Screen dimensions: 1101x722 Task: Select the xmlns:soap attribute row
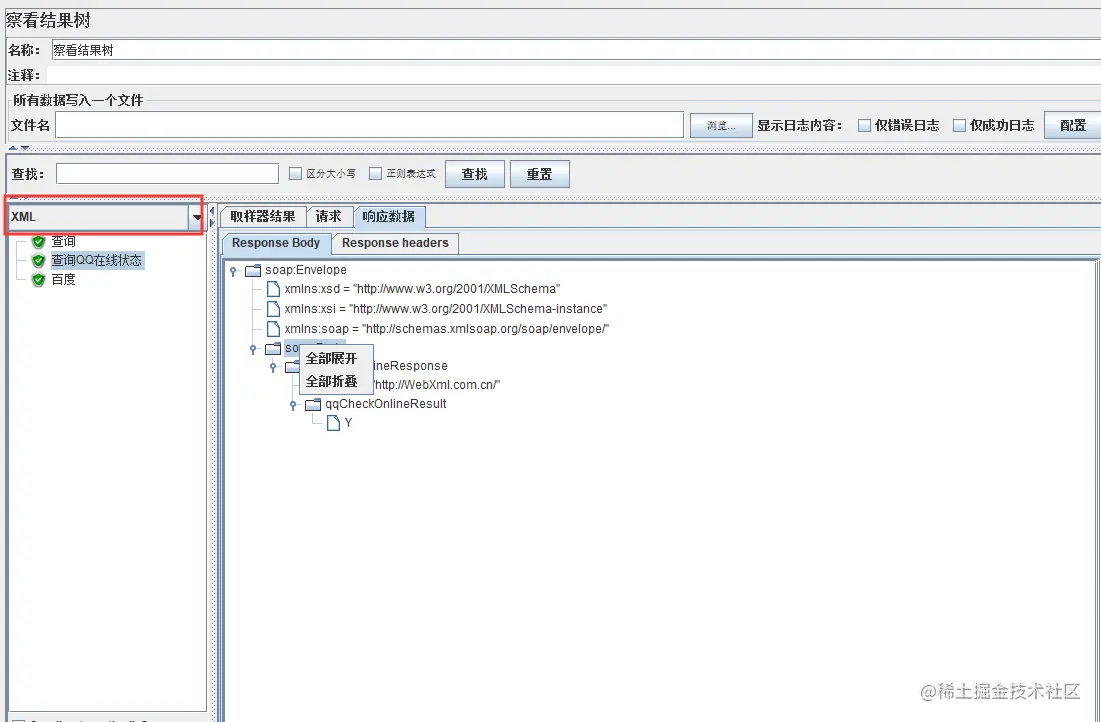(x=447, y=329)
